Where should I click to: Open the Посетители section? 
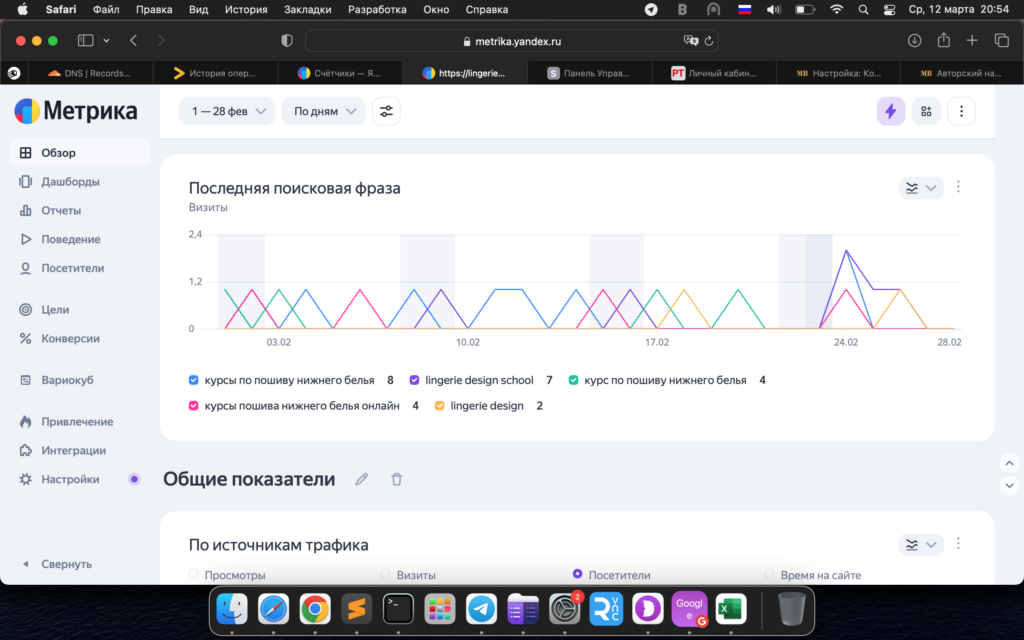point(72,268)
